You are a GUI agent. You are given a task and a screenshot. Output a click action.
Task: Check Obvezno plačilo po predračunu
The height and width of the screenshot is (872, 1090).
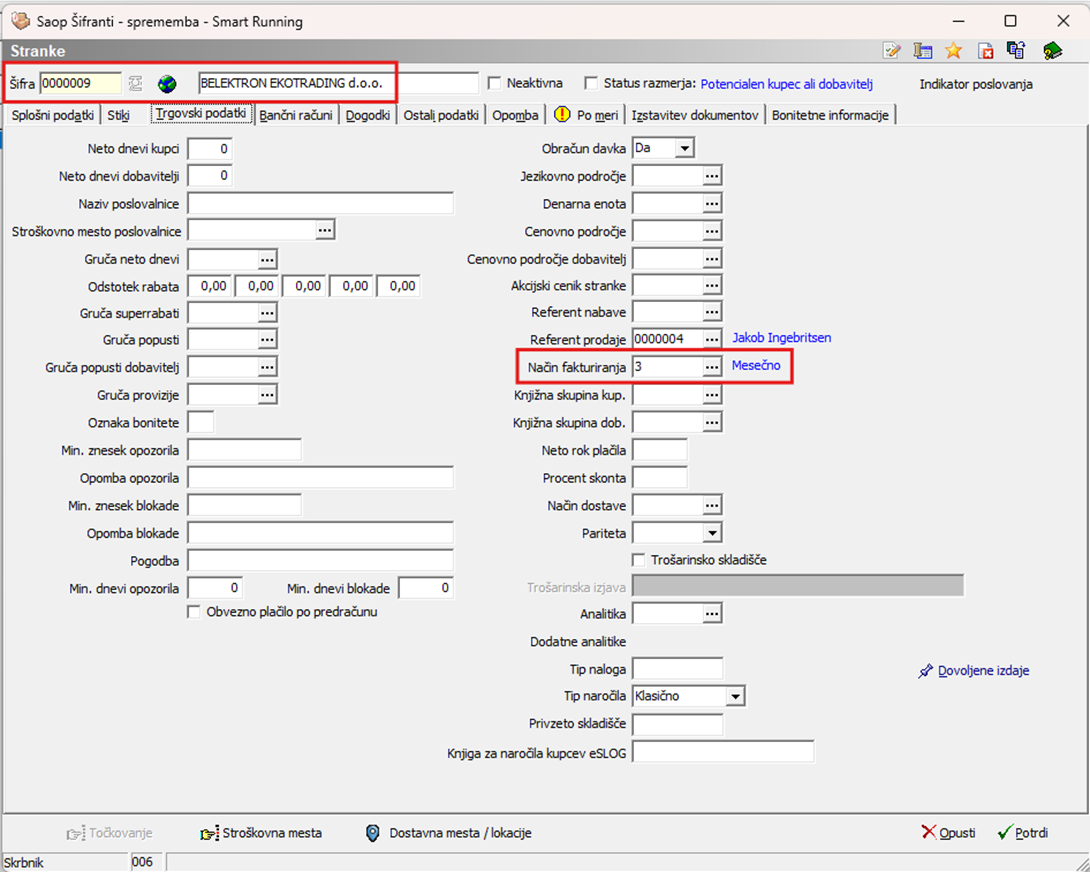click(x=194, y=613)
